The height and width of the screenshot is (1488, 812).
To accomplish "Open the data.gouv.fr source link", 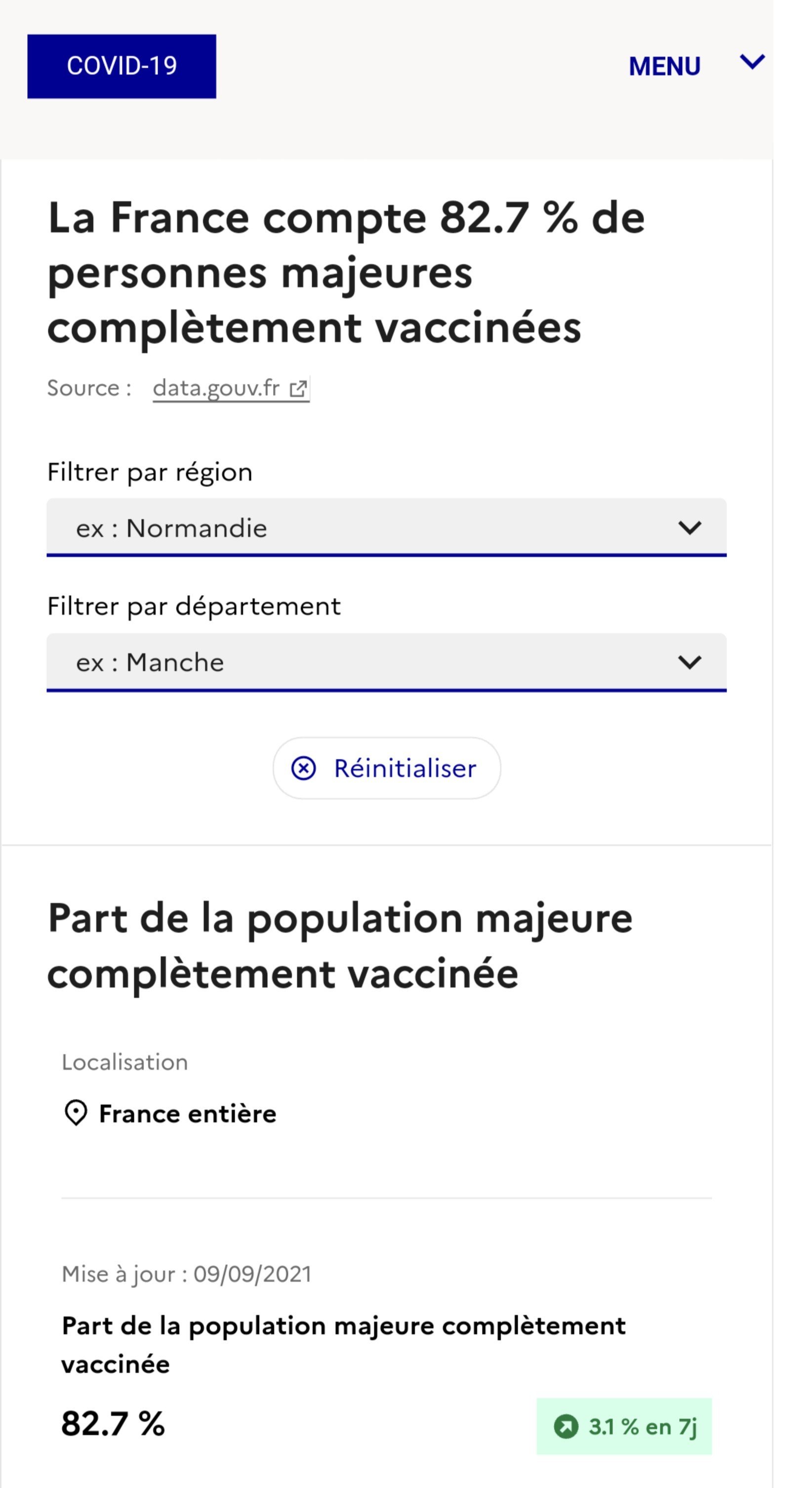I will pos(216,388).
